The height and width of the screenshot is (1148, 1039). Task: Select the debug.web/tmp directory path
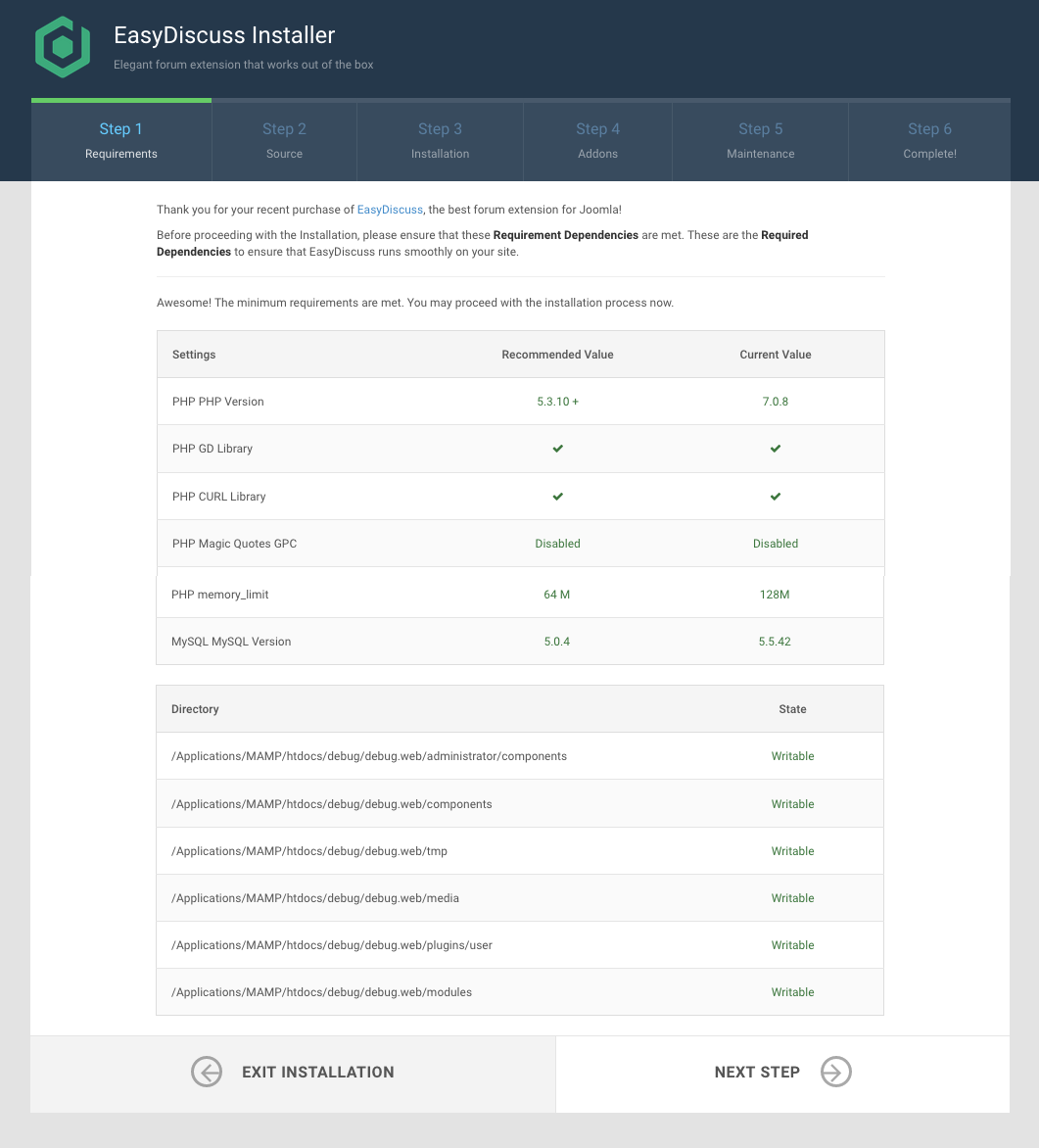point(309,851)
